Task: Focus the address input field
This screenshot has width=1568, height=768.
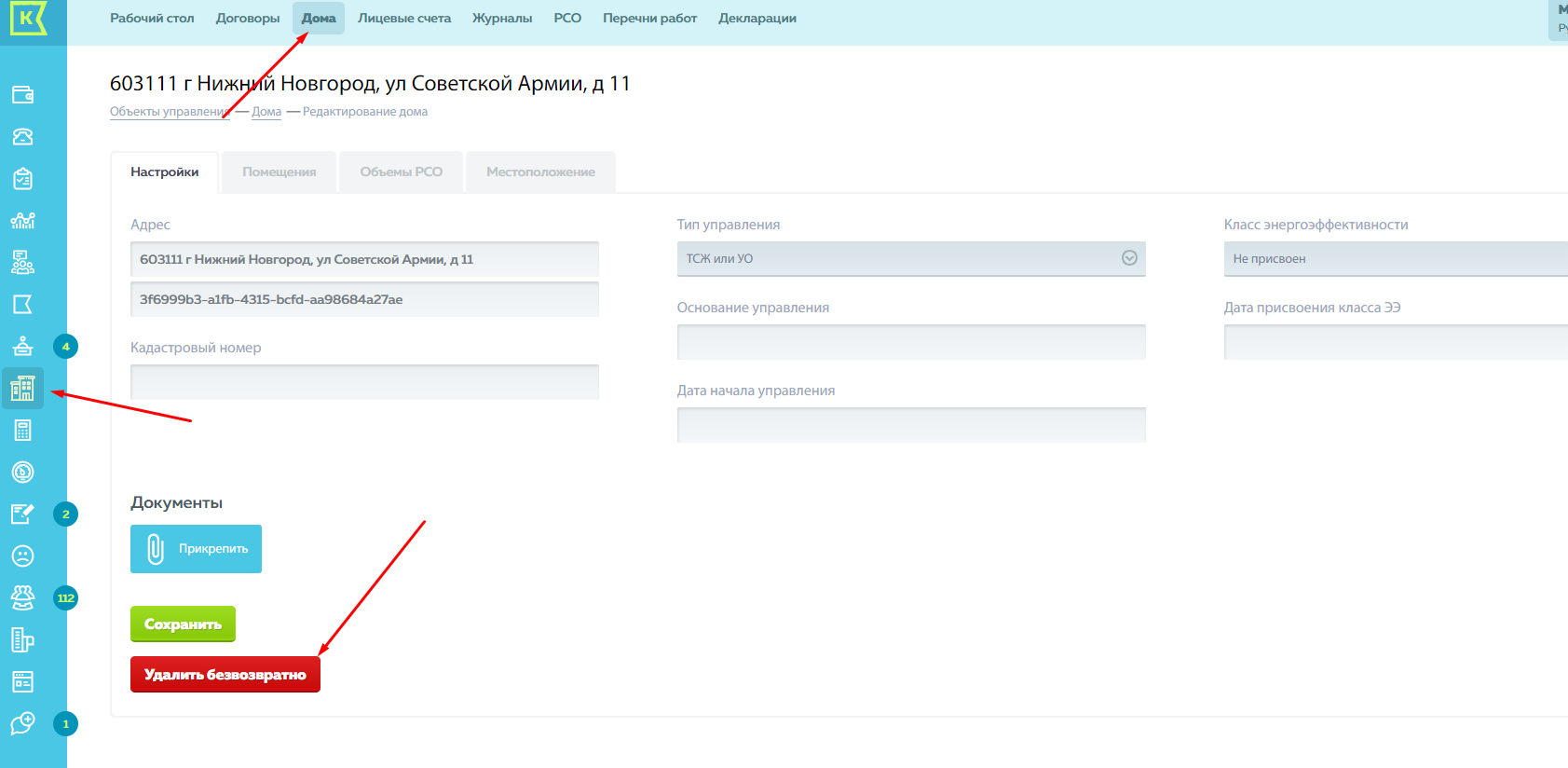Action: (x=364, y=259)
